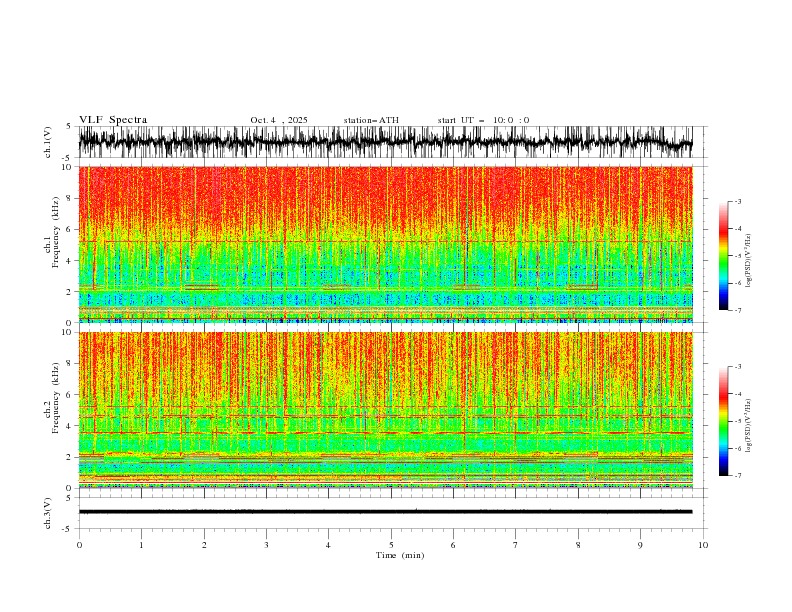
Task: Click the "Time (min)" x-axis label
Action: coord(400,555)
